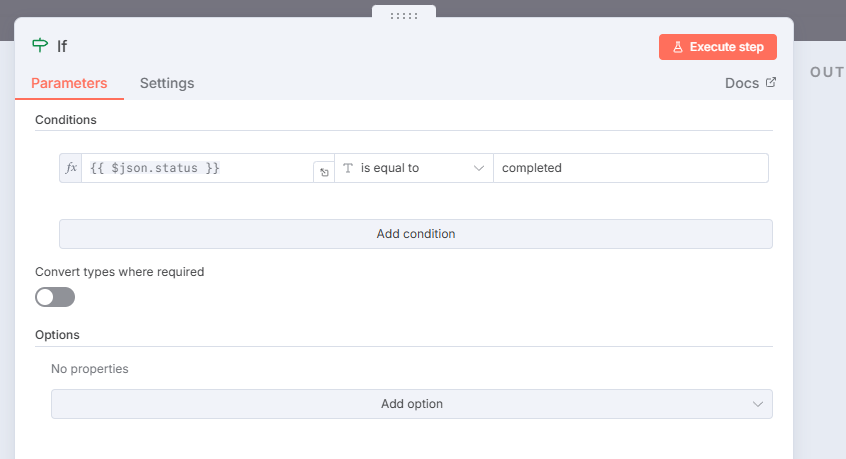Viewport: 846px width, 459px height.
Task: Click the external link icon beside Docs
Action: tap(770, 83)
